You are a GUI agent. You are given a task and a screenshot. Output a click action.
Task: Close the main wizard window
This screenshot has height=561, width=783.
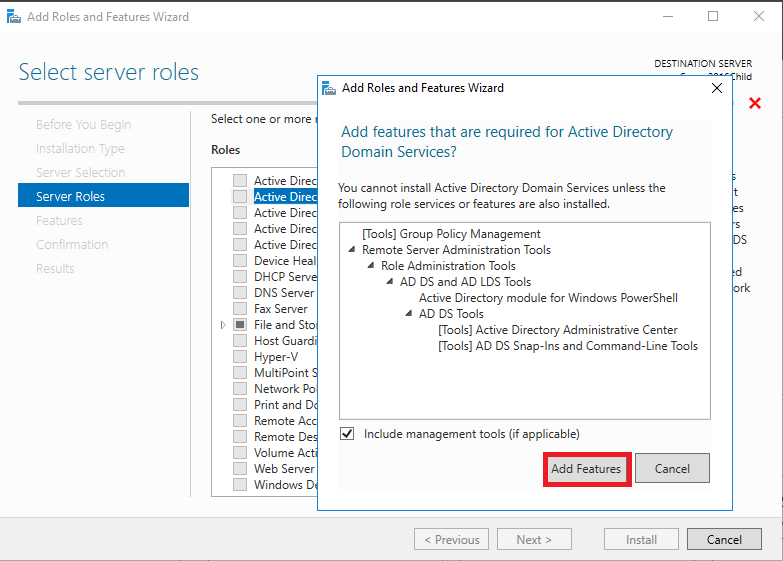(759, 16)
